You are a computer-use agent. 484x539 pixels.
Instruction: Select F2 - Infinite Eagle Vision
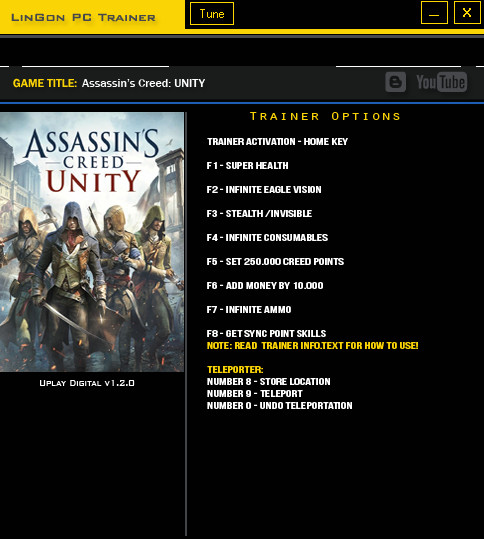point(264,190)
